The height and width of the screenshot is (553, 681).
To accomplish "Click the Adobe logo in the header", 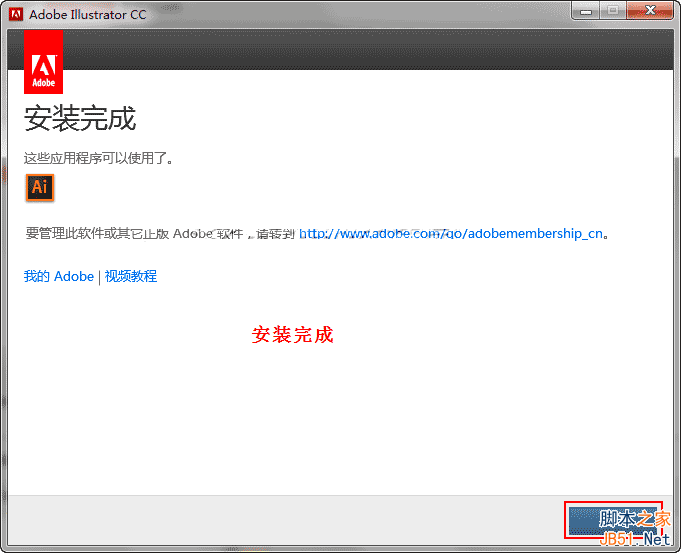I will [x=43, y=62].
